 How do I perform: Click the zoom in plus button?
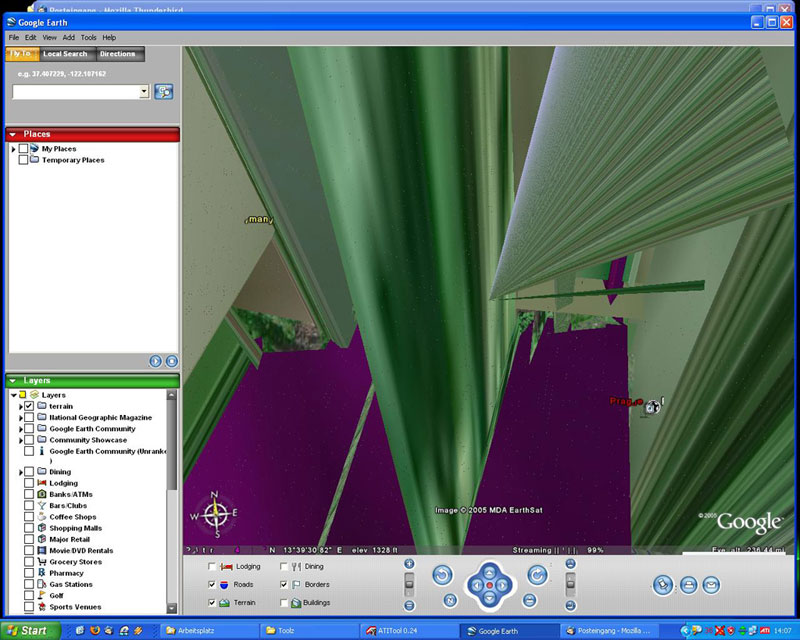point(409,564)
